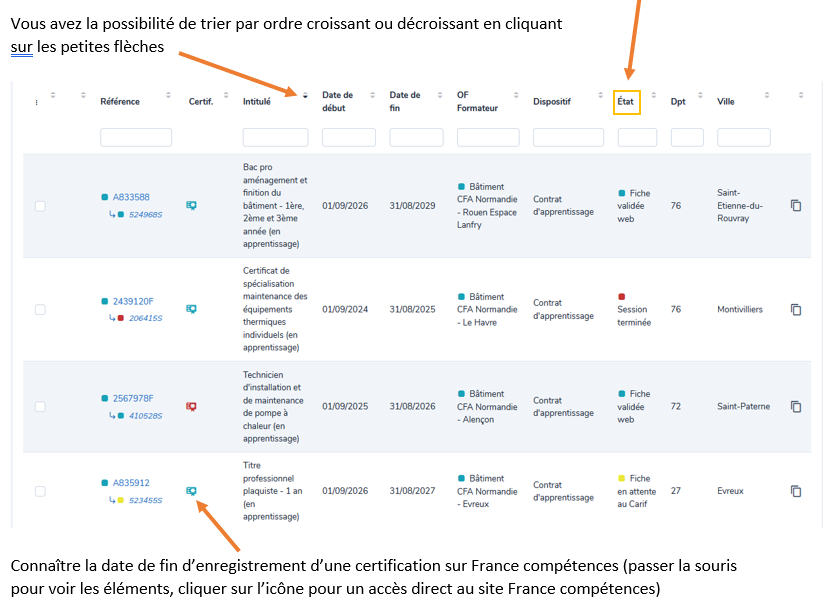This screenshot has width=823, height=603.
Task: Check the box for reference A833588
Action: tap(40, 206)
